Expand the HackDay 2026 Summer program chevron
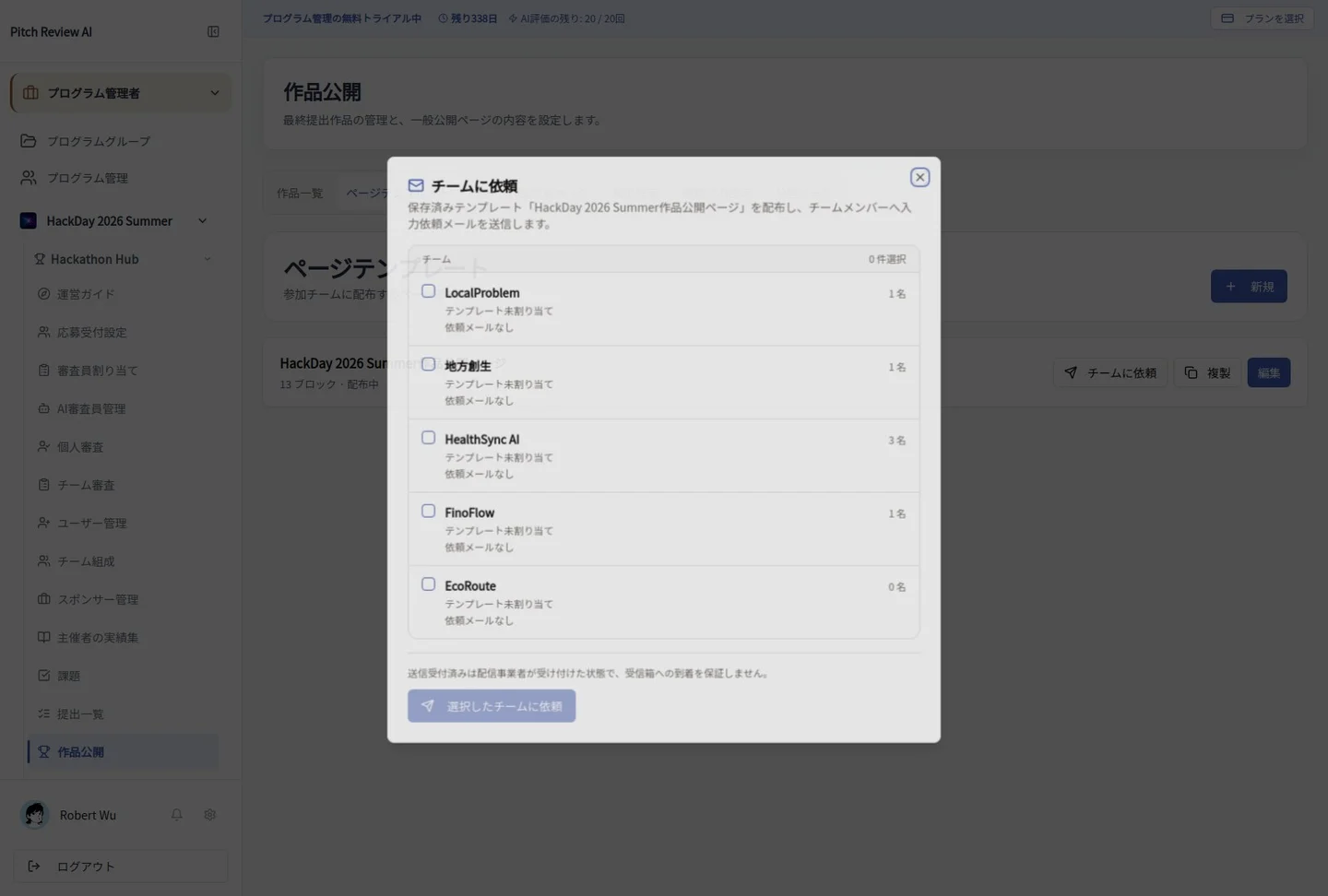This screenshot has width=1328, height=896. tap(203, 221)
